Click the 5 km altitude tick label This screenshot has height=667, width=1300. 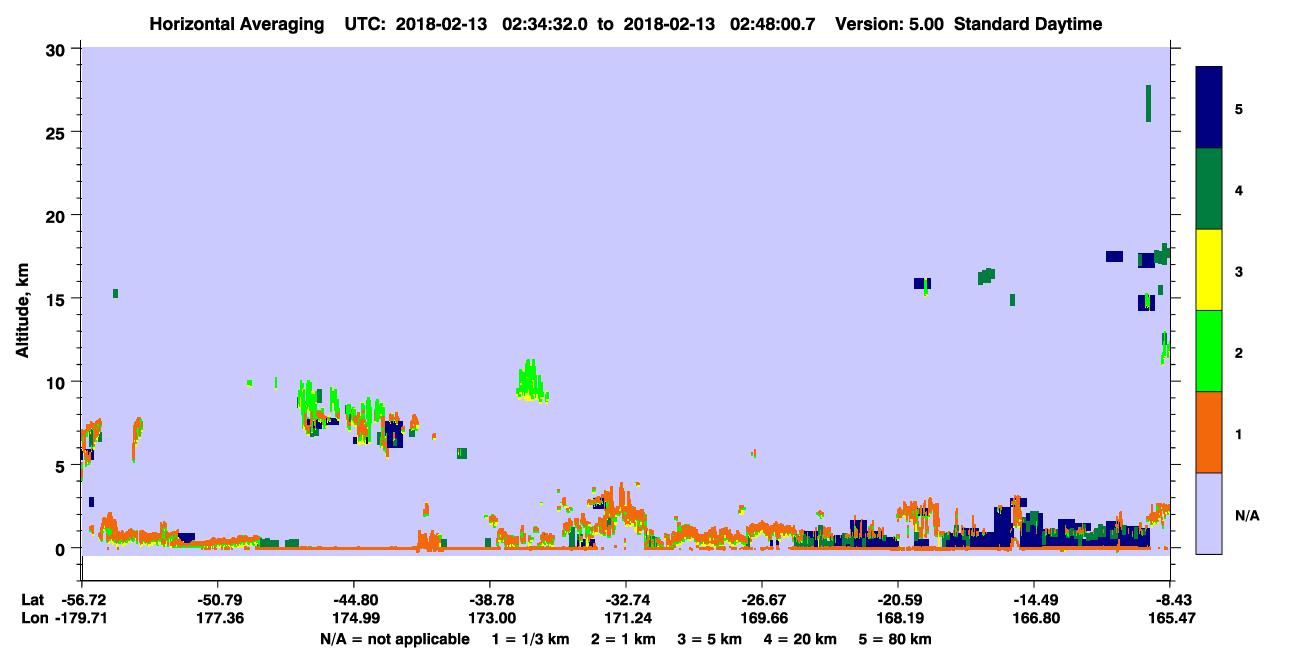coord(62,465)
